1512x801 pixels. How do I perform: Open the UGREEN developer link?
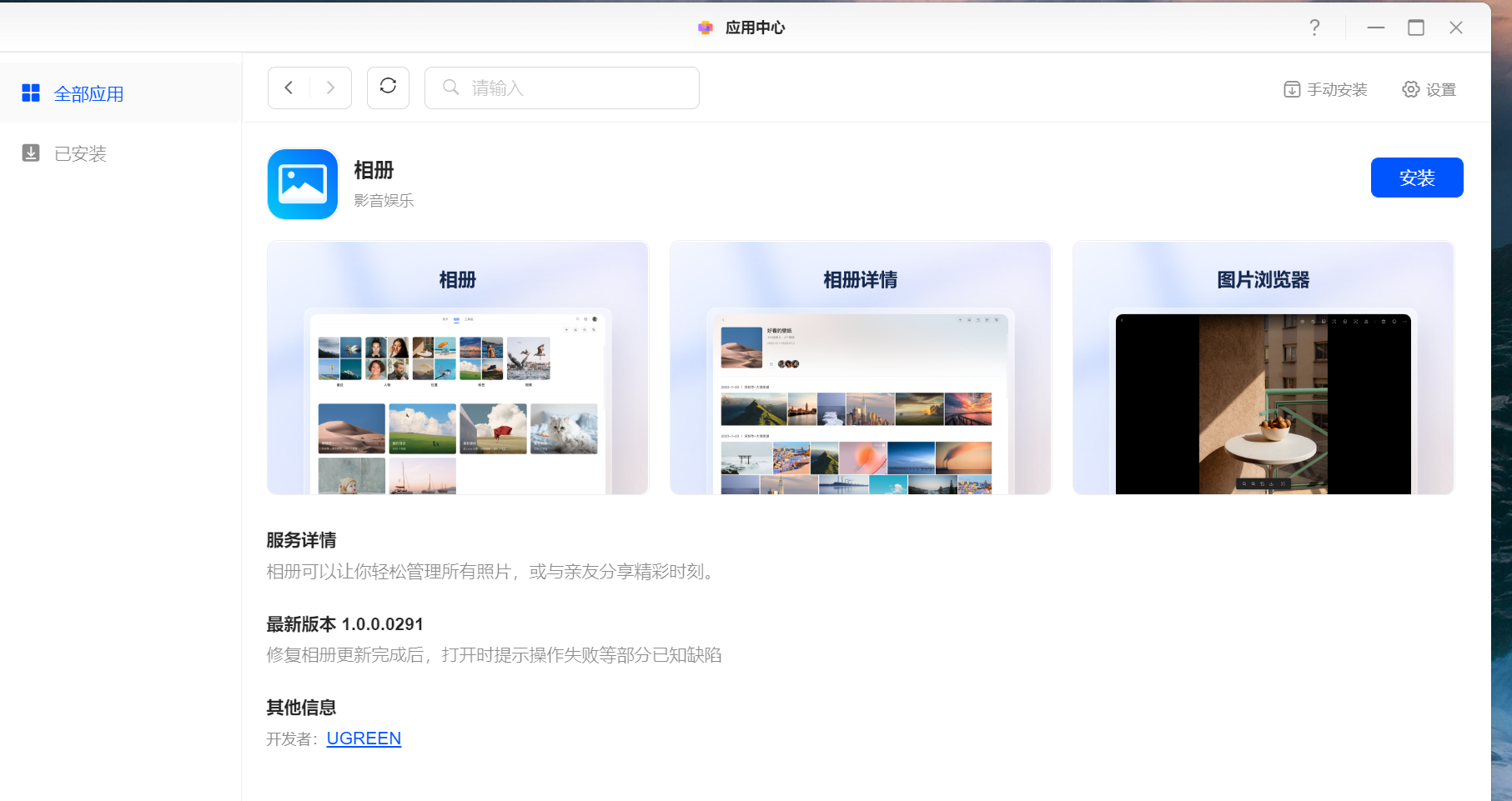(364, 738)
